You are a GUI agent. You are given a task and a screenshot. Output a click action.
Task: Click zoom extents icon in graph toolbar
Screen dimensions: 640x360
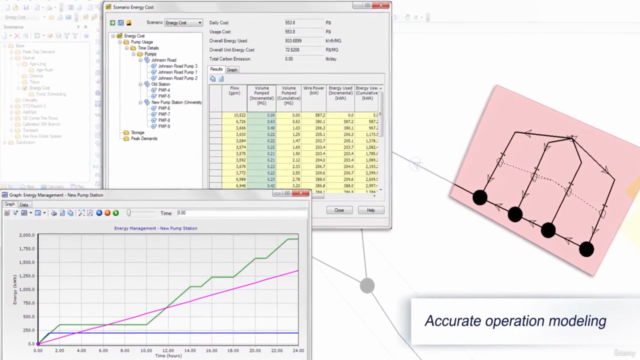(82, 213)
